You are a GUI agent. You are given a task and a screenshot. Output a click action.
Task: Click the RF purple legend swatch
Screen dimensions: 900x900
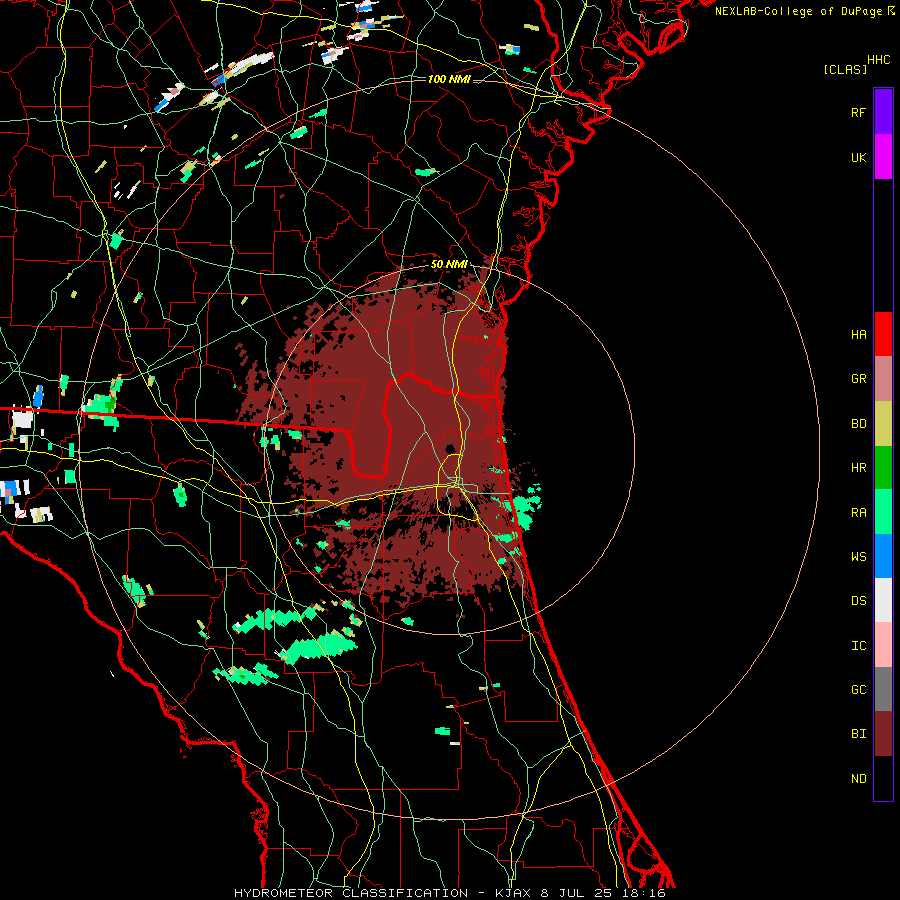click(x=883, y=112)
